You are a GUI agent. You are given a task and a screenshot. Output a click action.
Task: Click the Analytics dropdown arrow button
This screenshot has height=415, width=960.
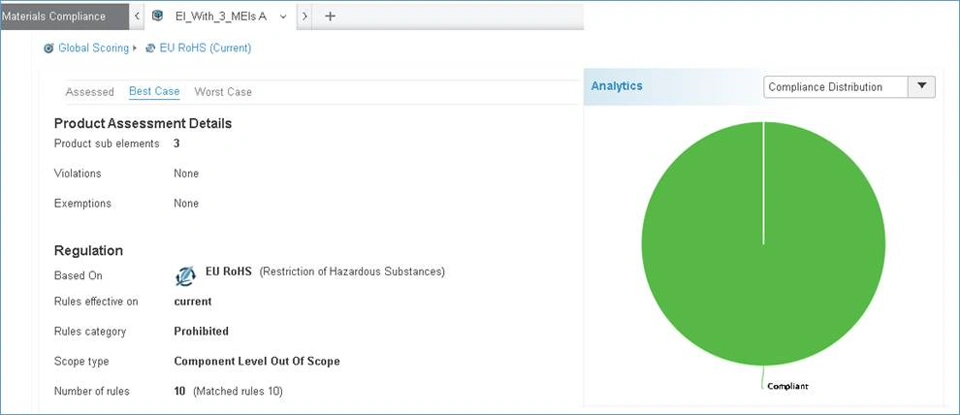(x=921, y=87)
